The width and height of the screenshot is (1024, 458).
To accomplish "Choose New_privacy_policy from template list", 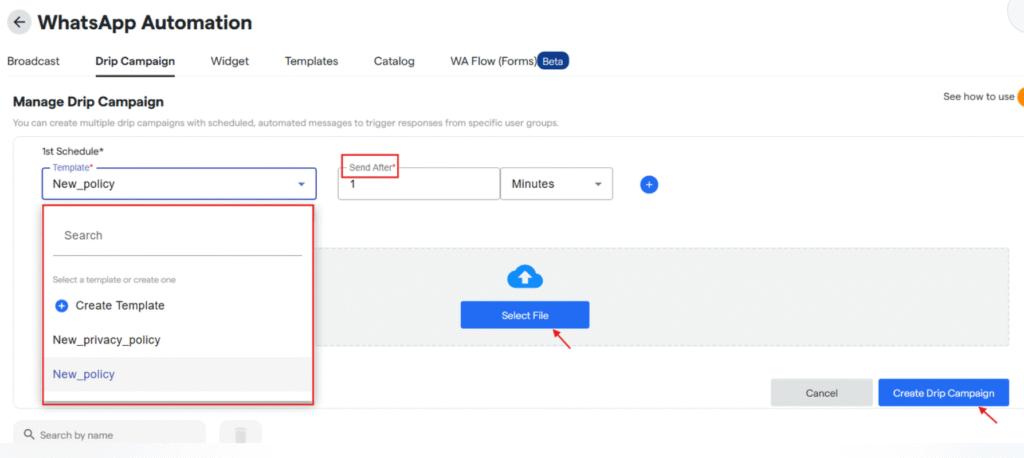I will point(107,340).
